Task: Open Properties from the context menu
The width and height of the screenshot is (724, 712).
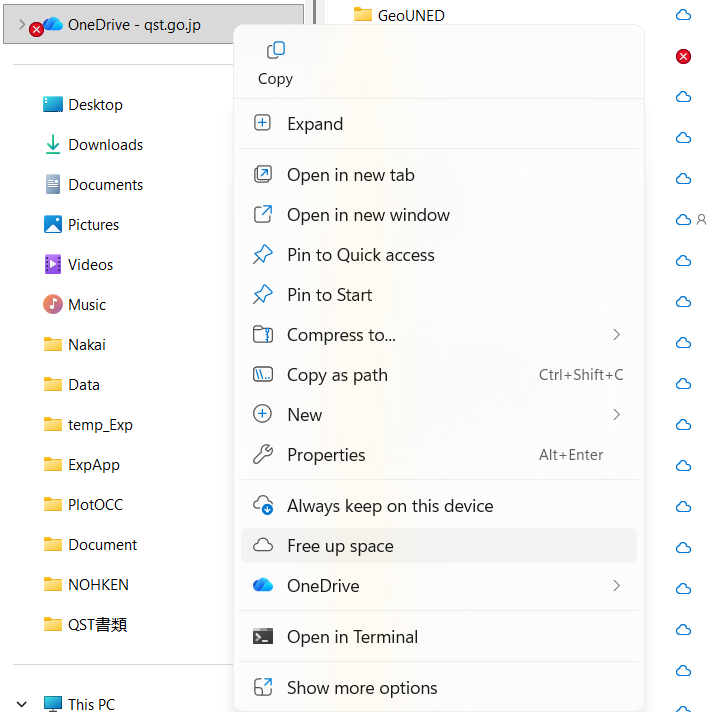Action: [439, 455]
